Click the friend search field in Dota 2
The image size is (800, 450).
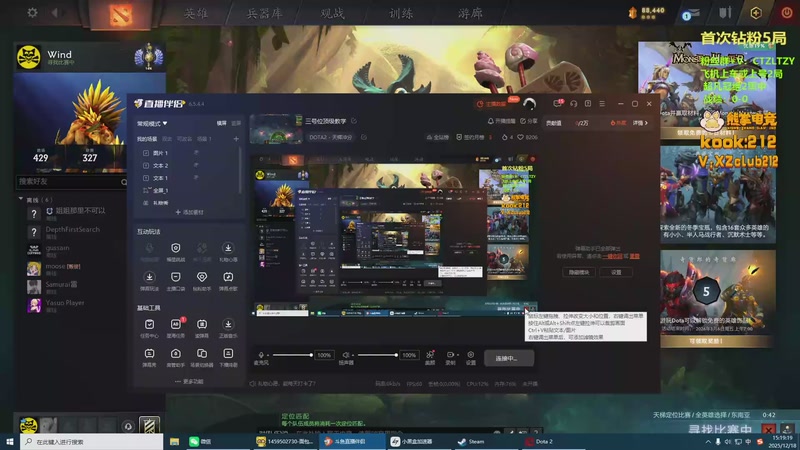point(71,182)
